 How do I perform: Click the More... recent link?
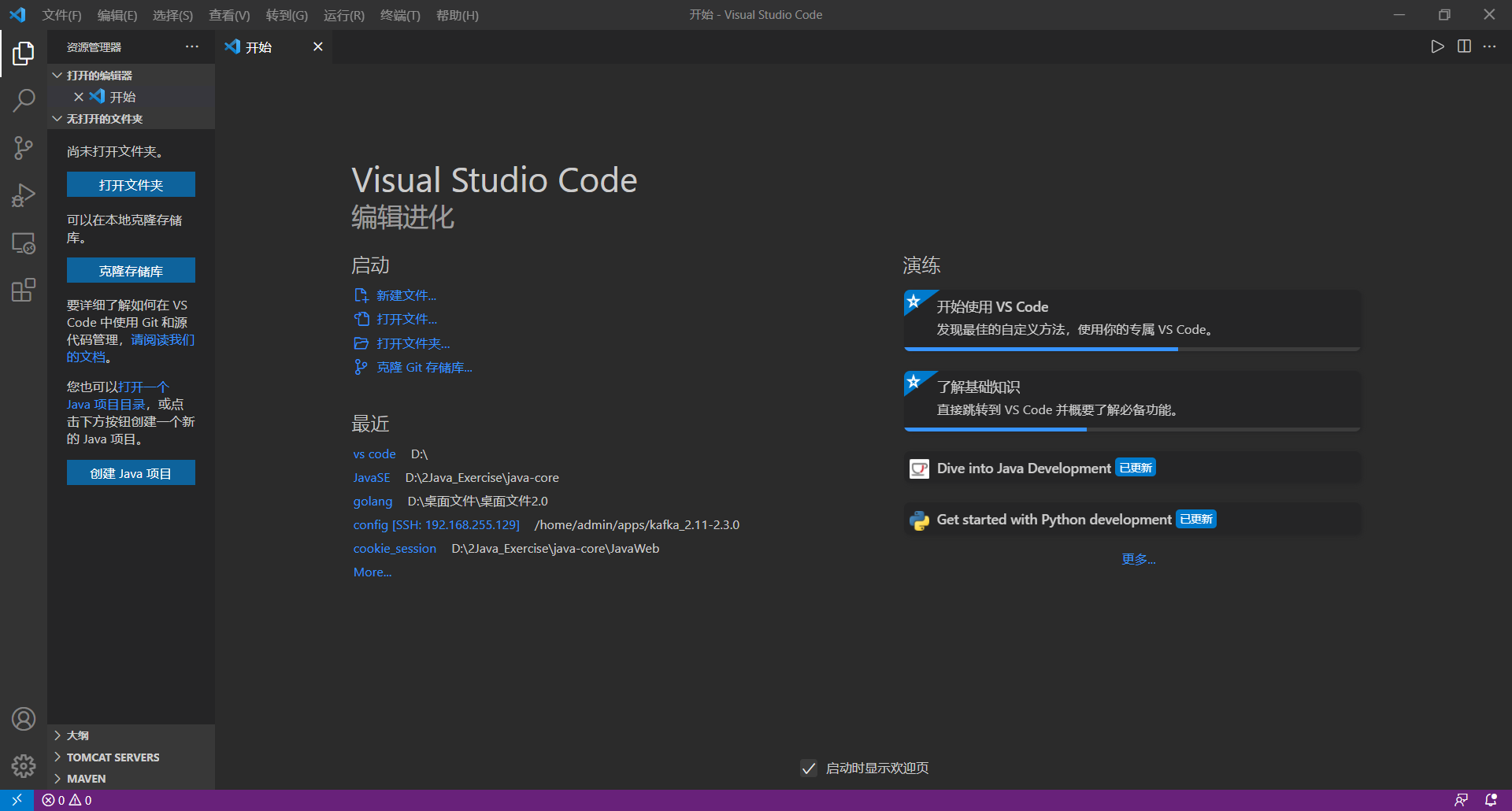(x=372, y=572)
